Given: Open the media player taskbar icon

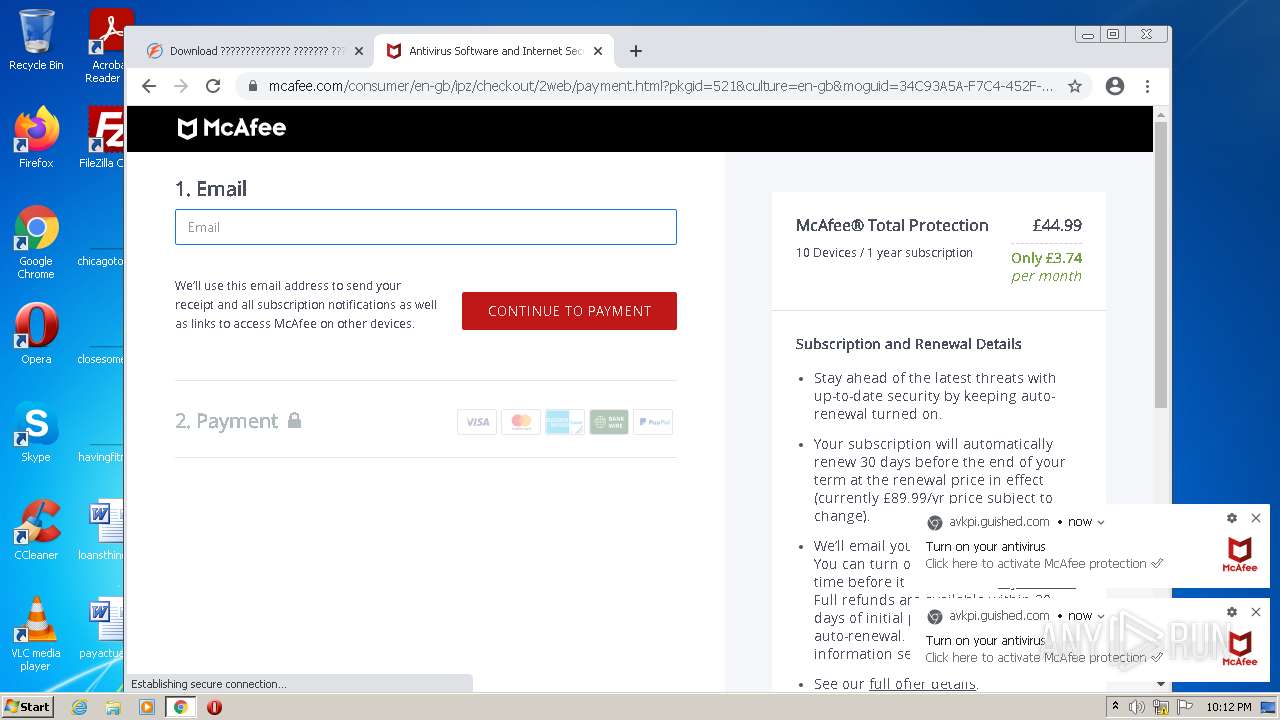Looking at the screenshot, I should 147,707.
